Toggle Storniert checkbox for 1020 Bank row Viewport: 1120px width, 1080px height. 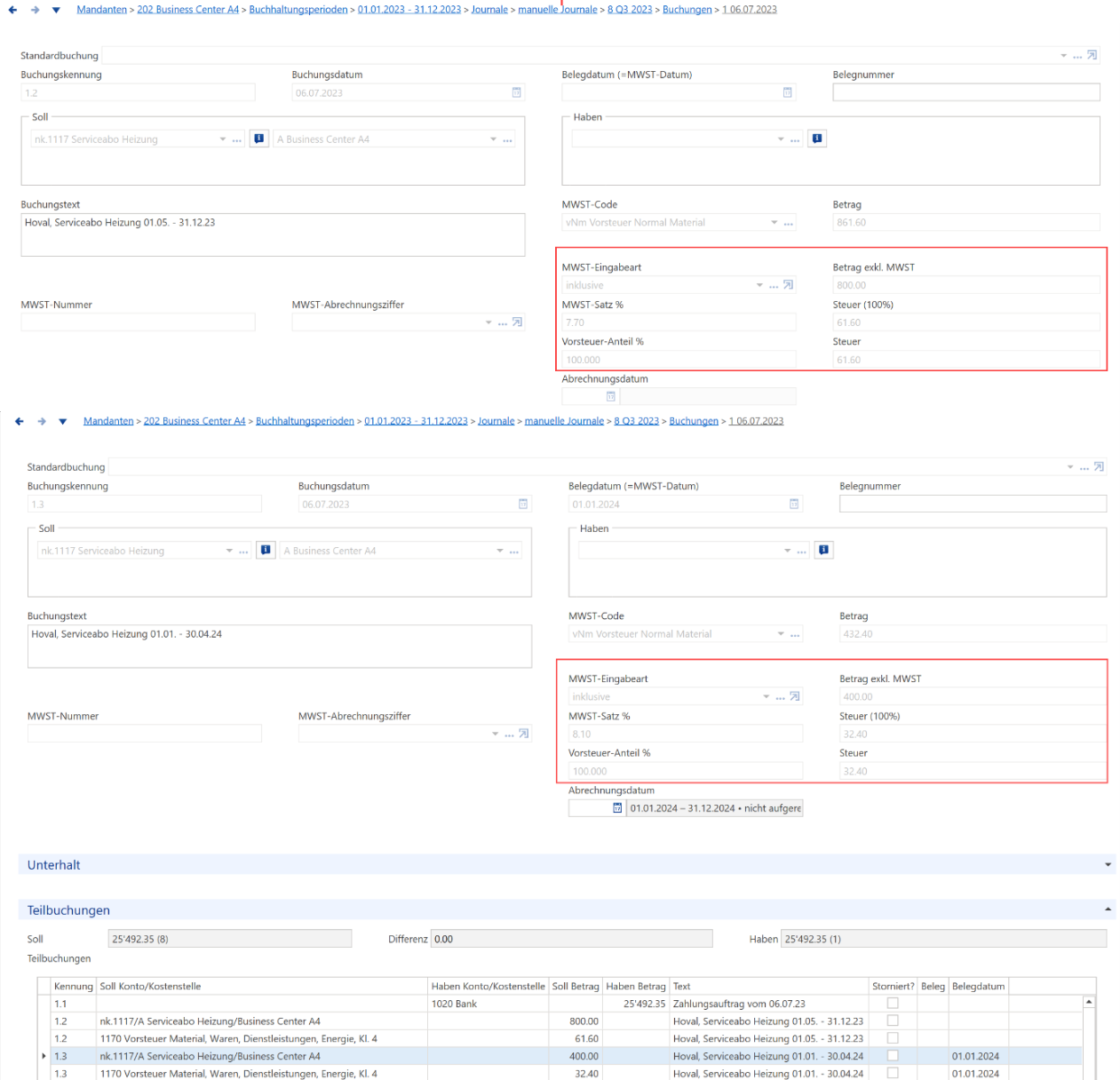pos(893,1004)
